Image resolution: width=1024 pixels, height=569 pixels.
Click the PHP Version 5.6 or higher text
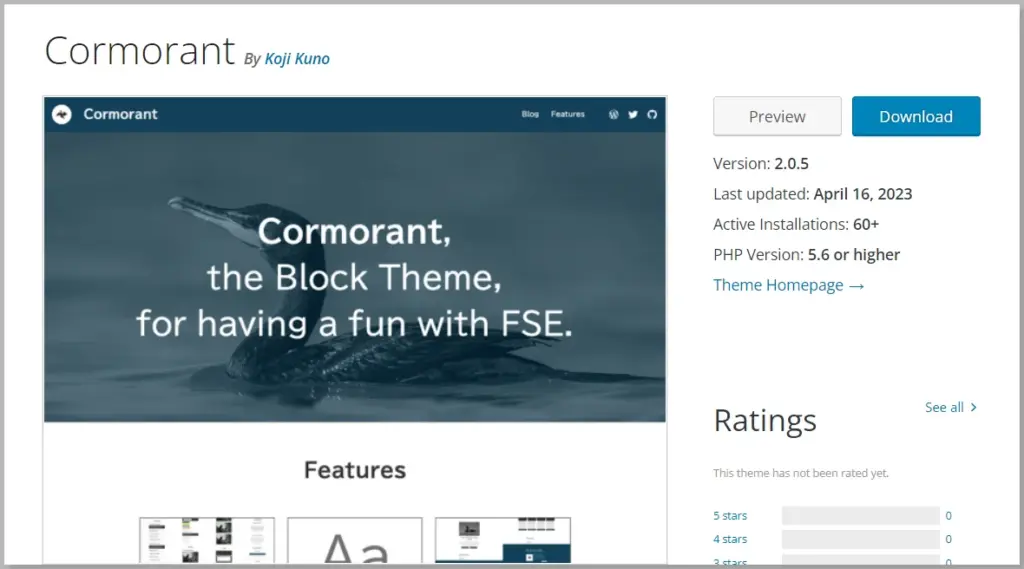[854, 255]
